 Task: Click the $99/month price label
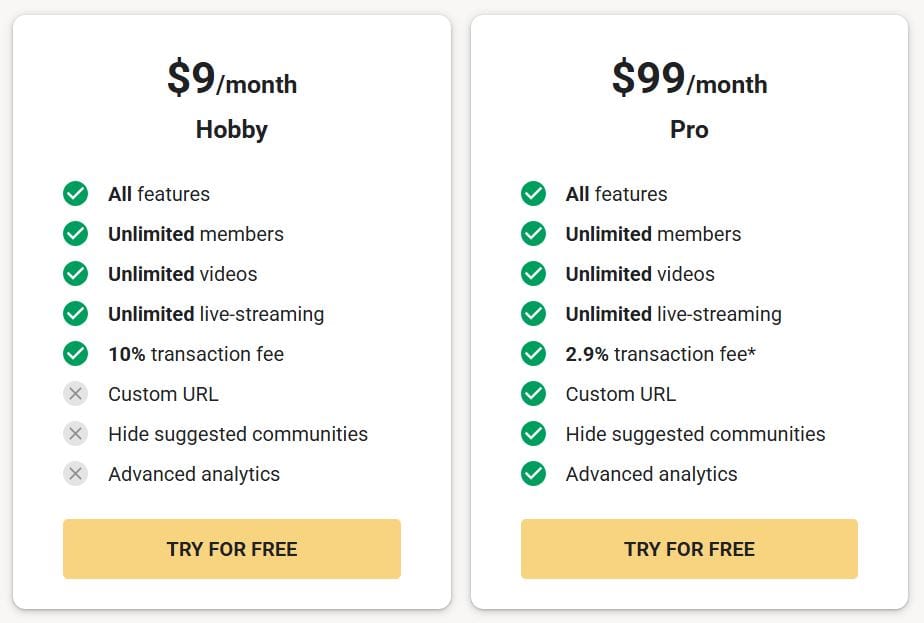coord(689,82)
